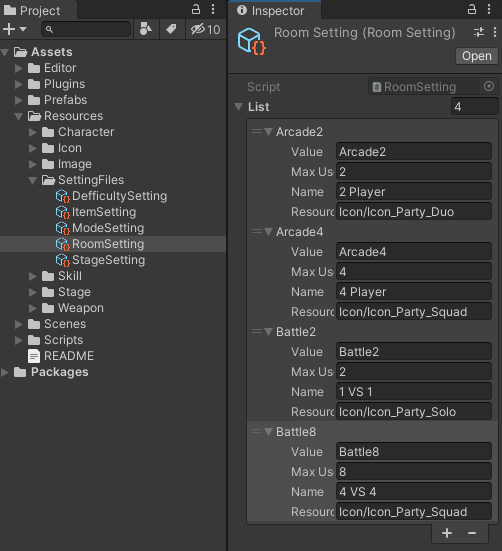This screenshot has height=551, width=502.
Task: Add a list element with plus button
Action: pos(447,533)
